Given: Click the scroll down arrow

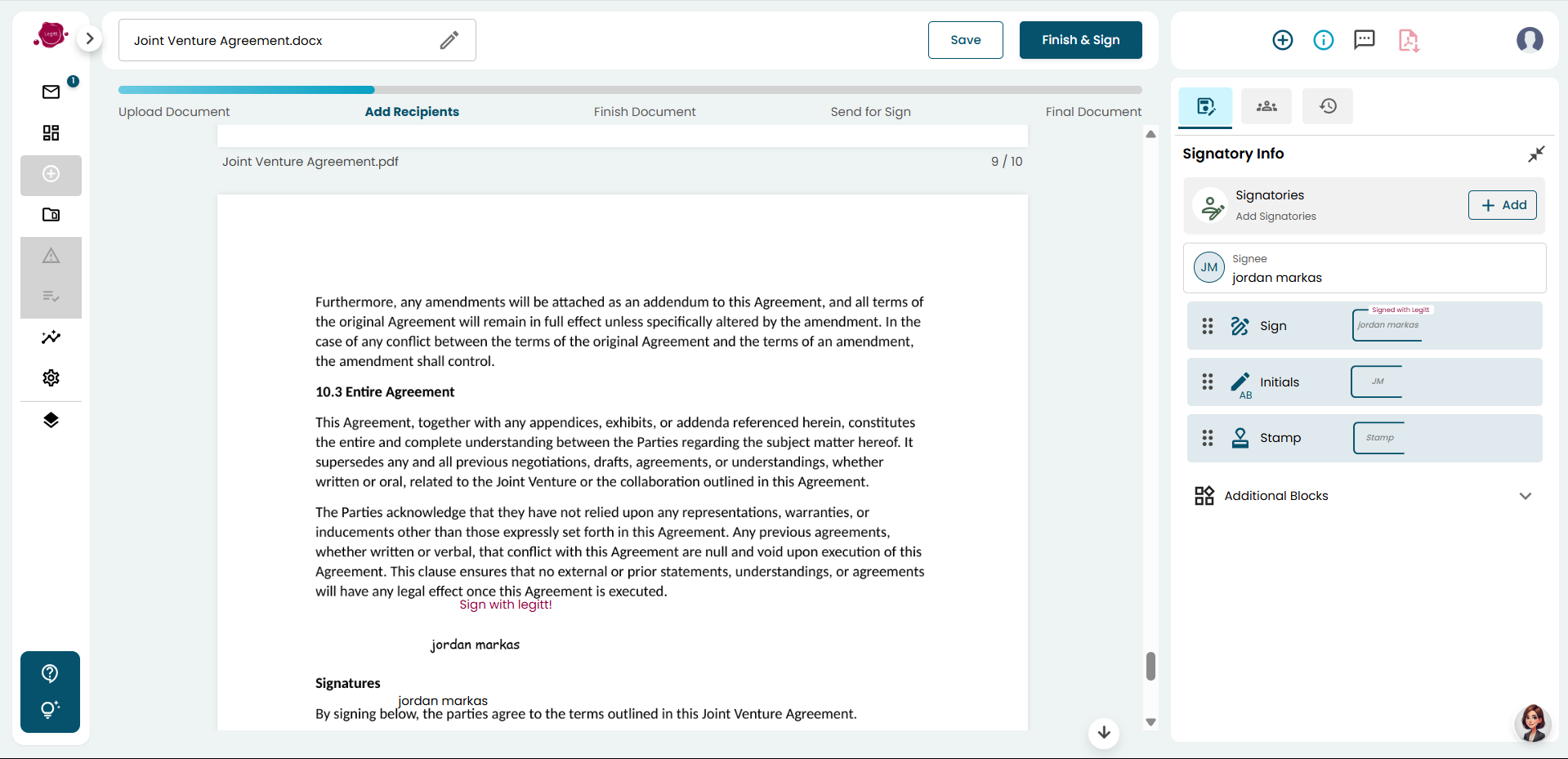Looking at the screenshot, I should click(1150, 722).
